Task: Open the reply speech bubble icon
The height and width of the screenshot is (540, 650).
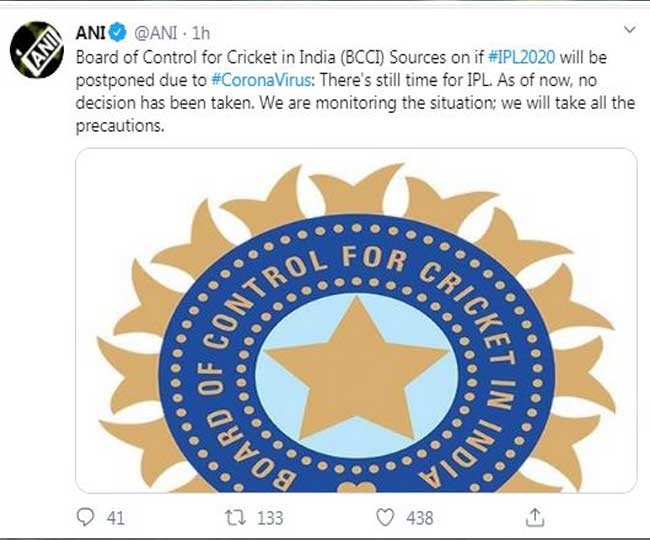Action: (x=85, y=517)
